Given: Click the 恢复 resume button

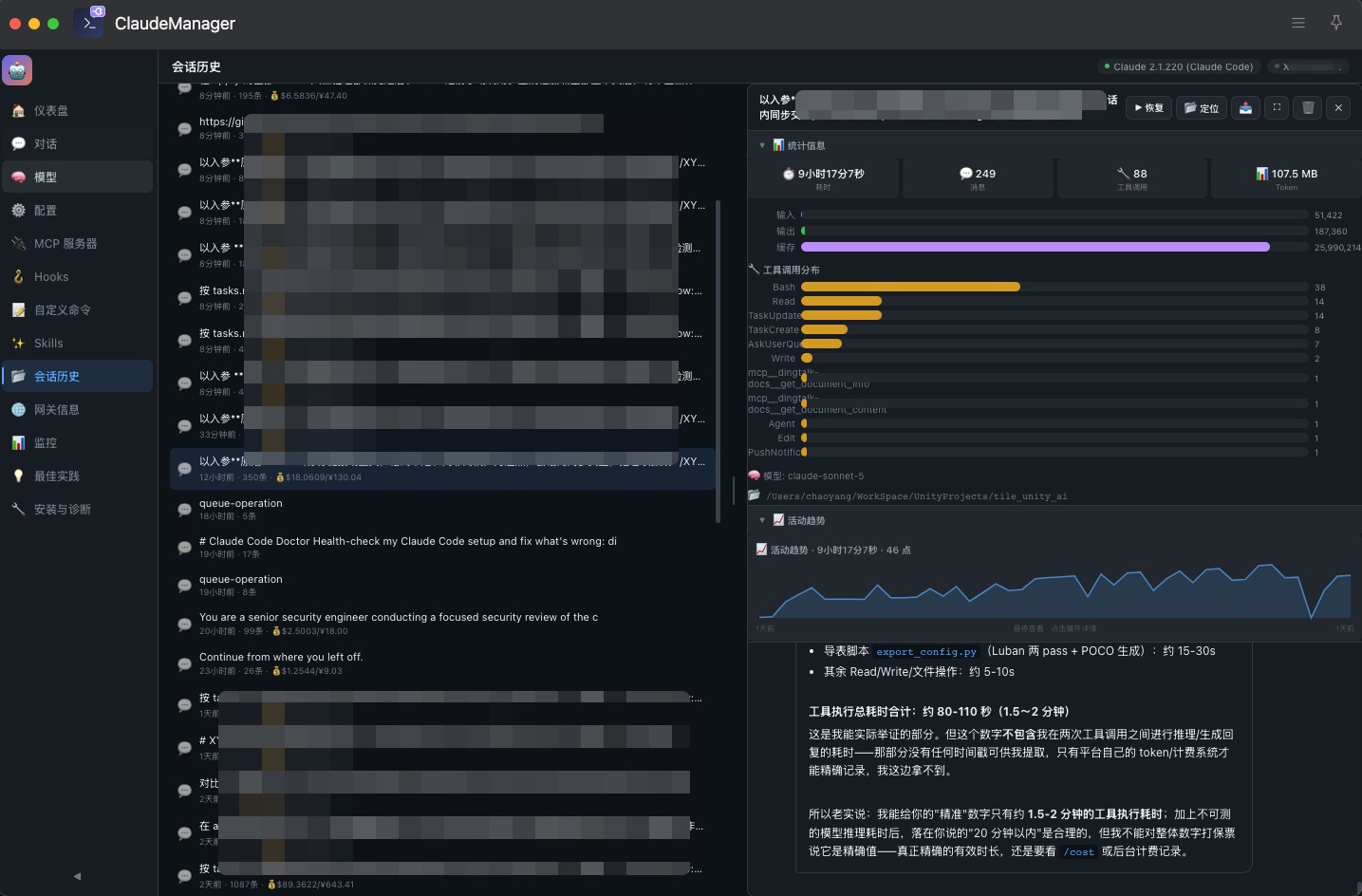Looking at the screenshot, I should click(1148, 108).
